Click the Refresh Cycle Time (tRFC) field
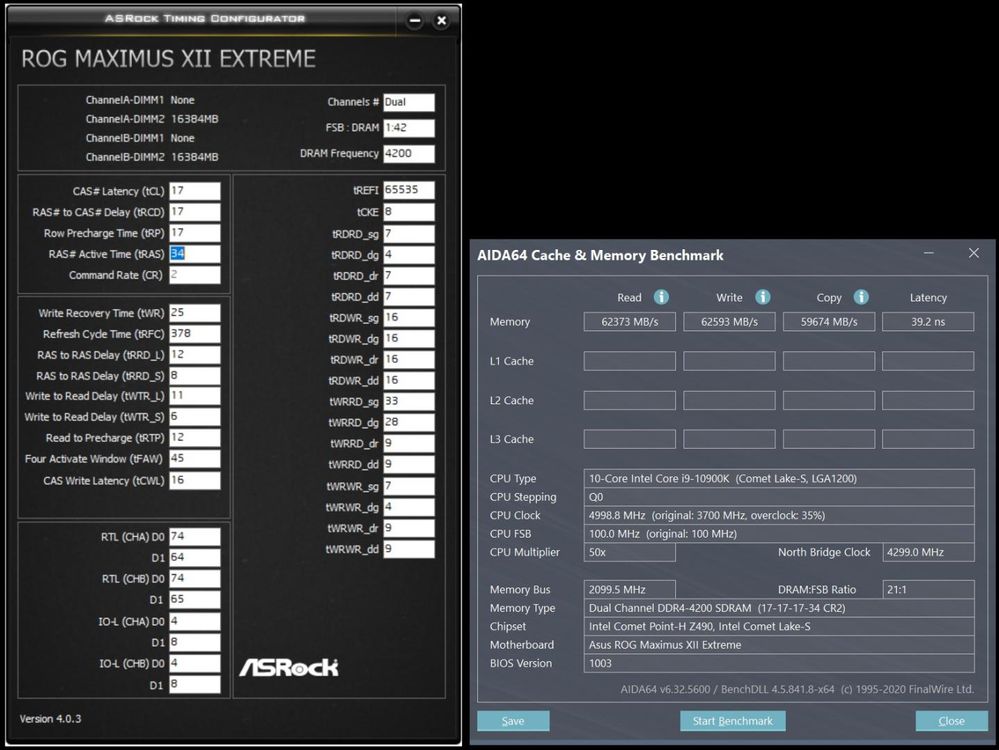This screenshot has height=750, width=999. coord(195,334)
